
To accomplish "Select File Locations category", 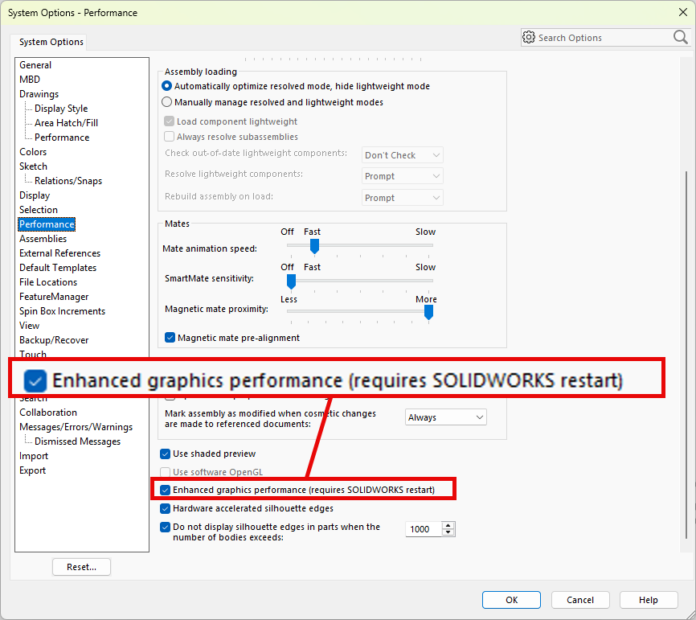I will point(48,282).
